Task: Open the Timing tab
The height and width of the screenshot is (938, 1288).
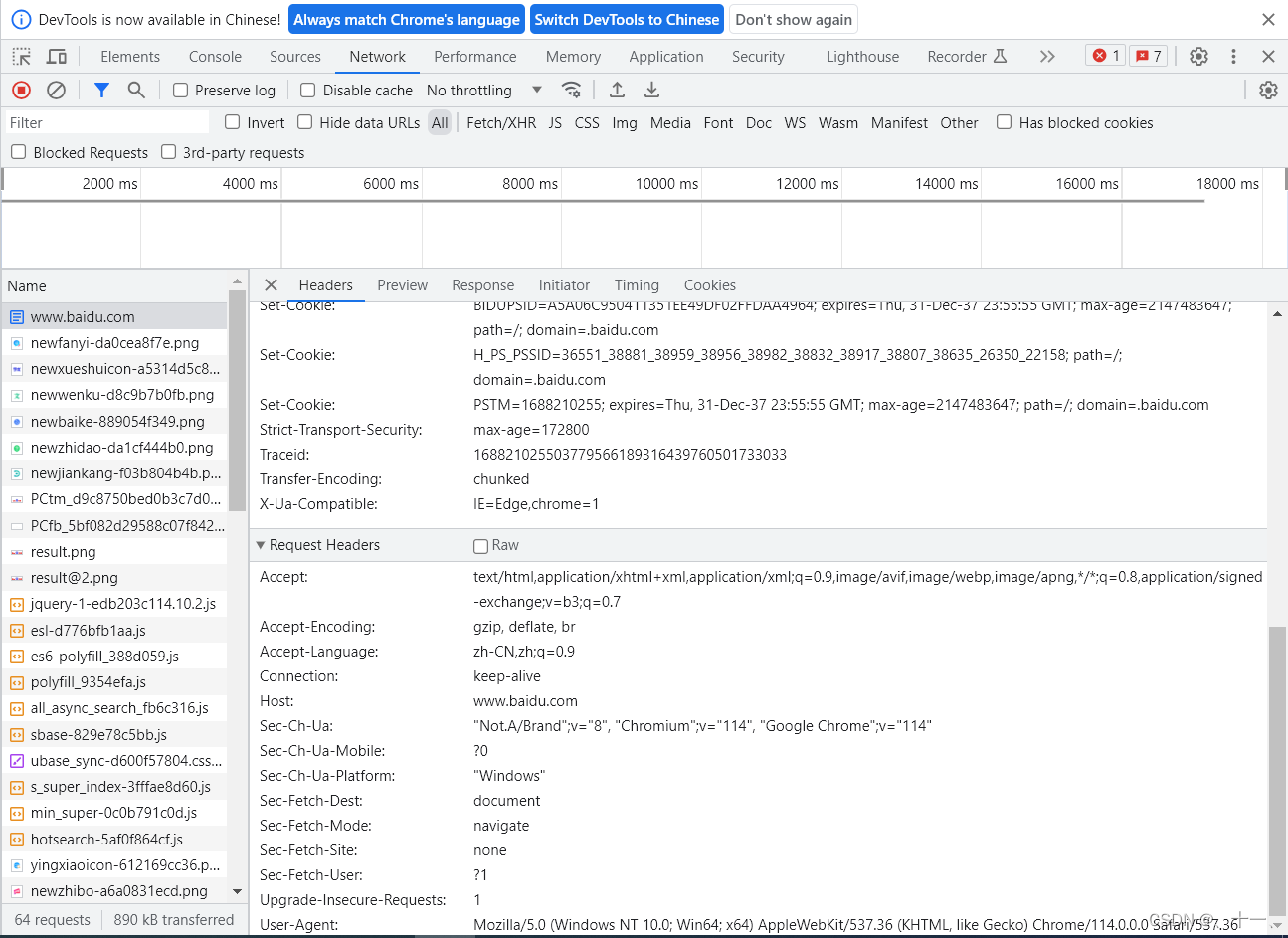Action: pos(637,285)
